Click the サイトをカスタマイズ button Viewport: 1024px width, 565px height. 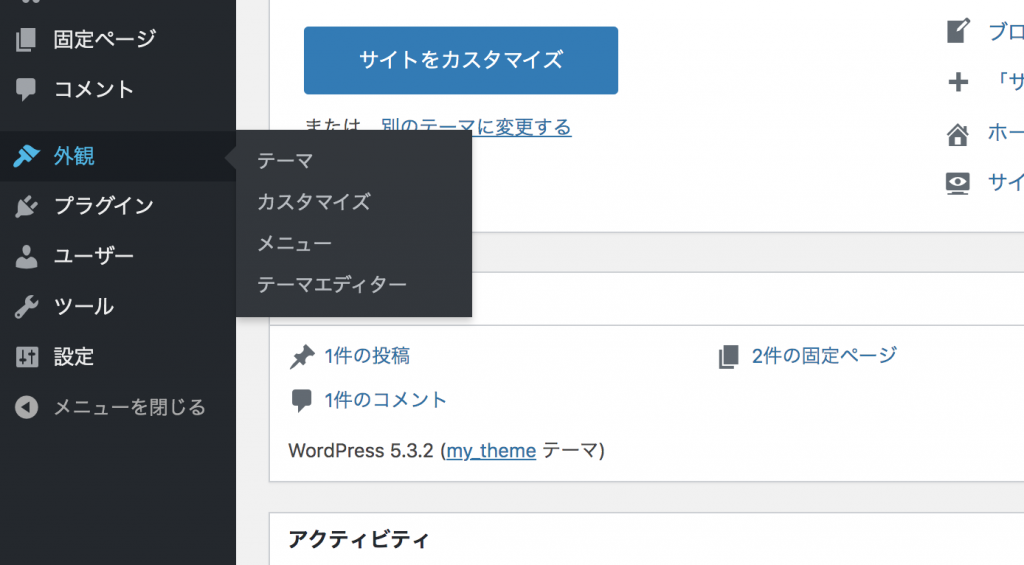460,60
